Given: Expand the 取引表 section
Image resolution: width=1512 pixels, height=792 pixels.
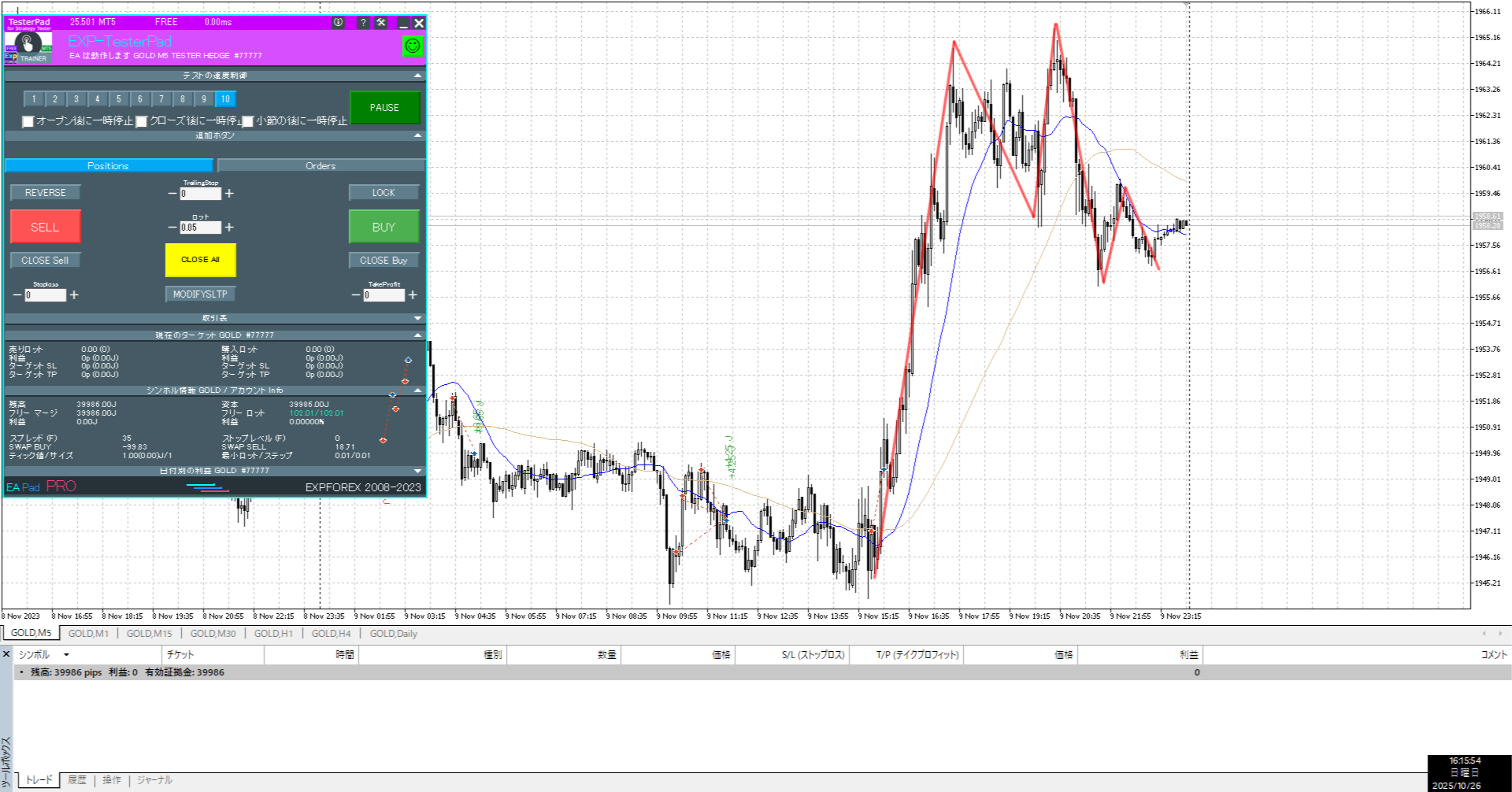Looking at the screenshot, I should point(417,318).
